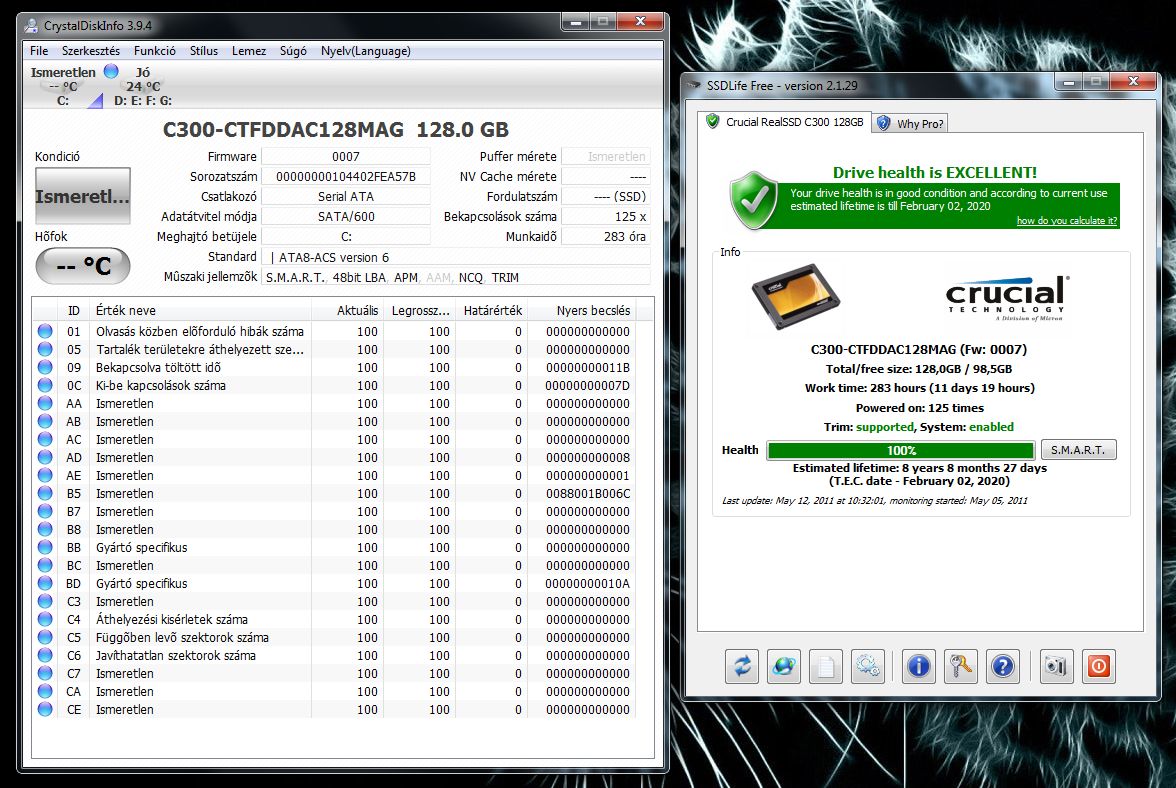The image size is (1176, 788).
Task: Open the Lemez menu
Action: tap(249, 51)
